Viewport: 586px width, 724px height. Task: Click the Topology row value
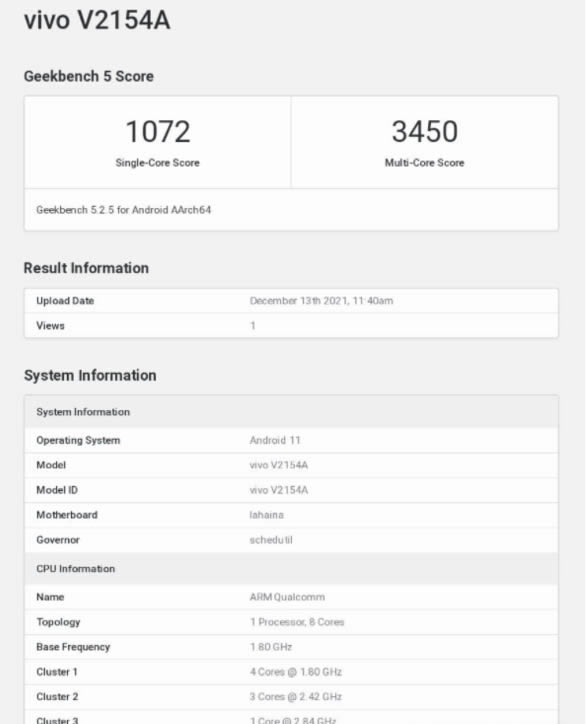tap(297, 622)
